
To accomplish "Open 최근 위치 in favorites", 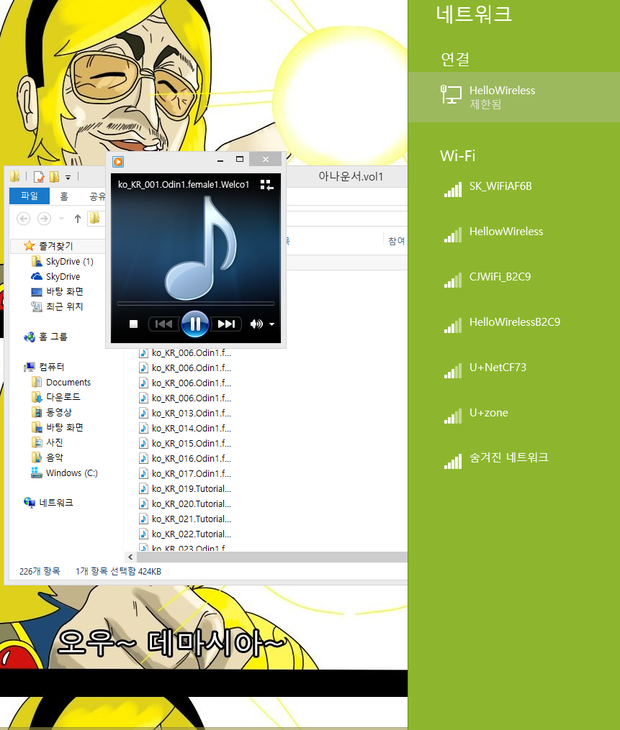I will click(64, 306).
